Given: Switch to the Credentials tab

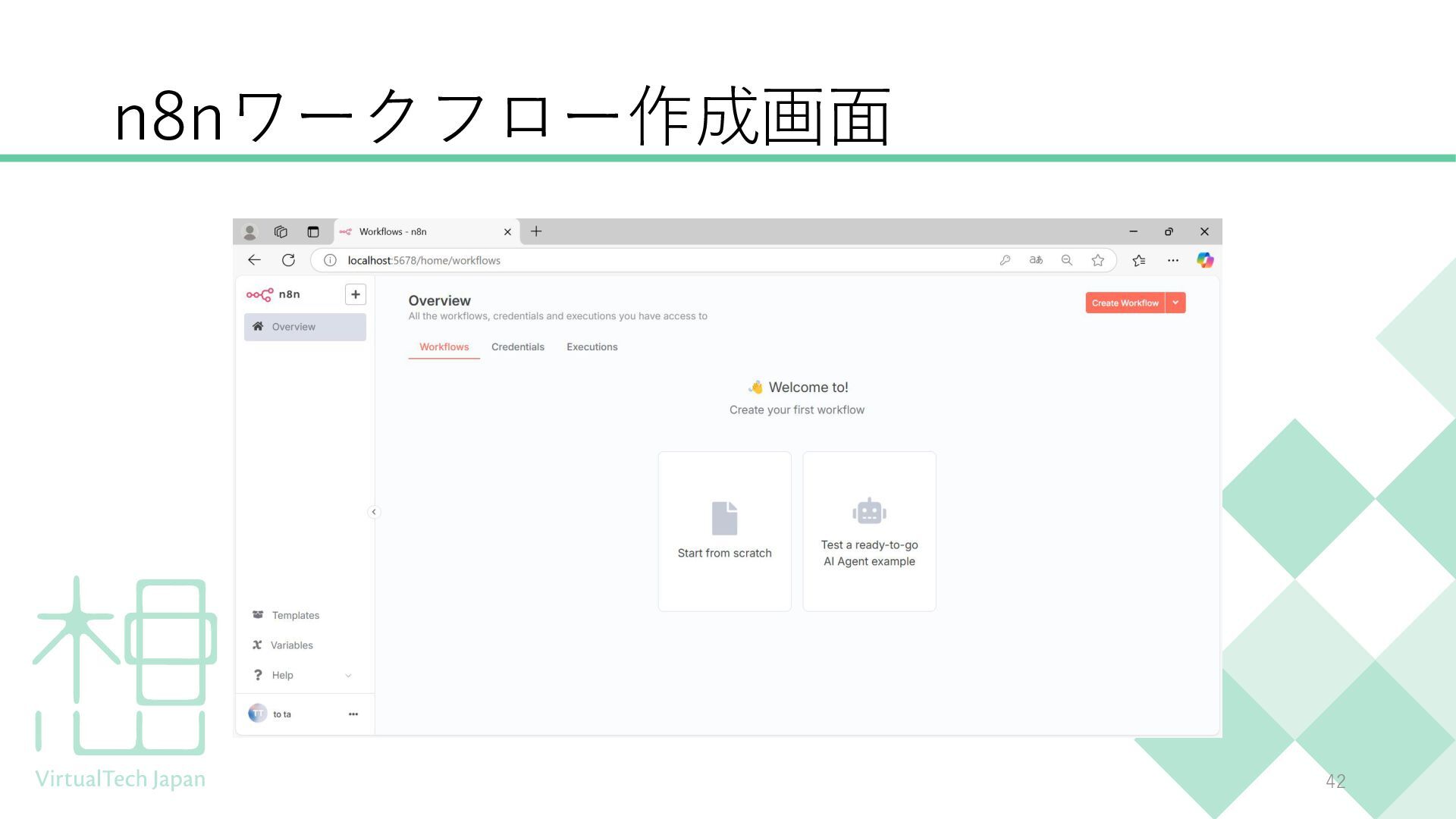Looking at the screenshot, I should point(517,347).
